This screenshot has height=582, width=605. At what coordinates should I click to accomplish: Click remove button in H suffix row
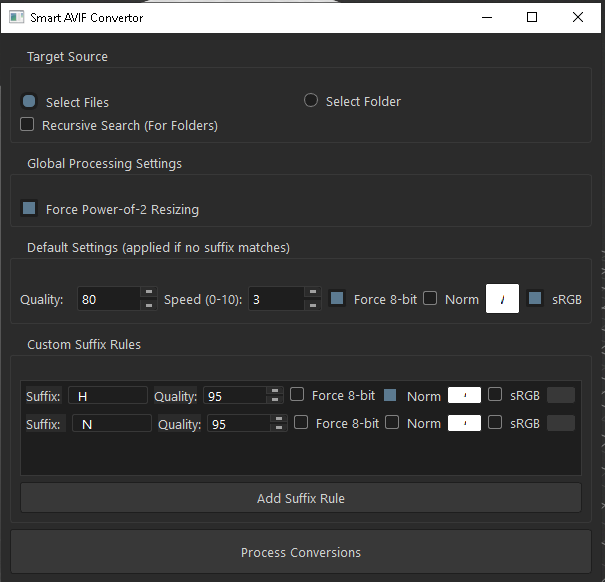[x=561, y=395]
